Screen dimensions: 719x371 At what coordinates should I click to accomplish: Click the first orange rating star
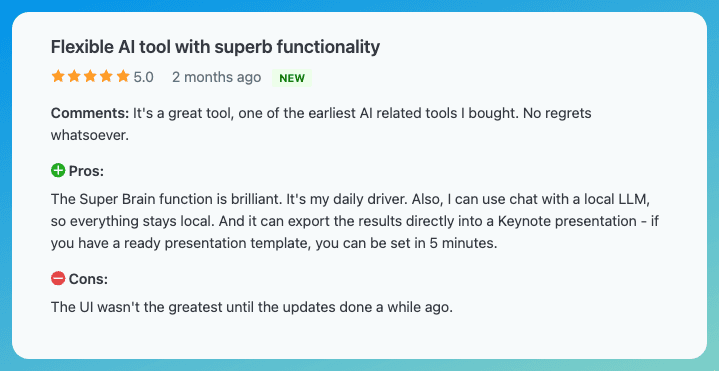[x=58, y=77]
